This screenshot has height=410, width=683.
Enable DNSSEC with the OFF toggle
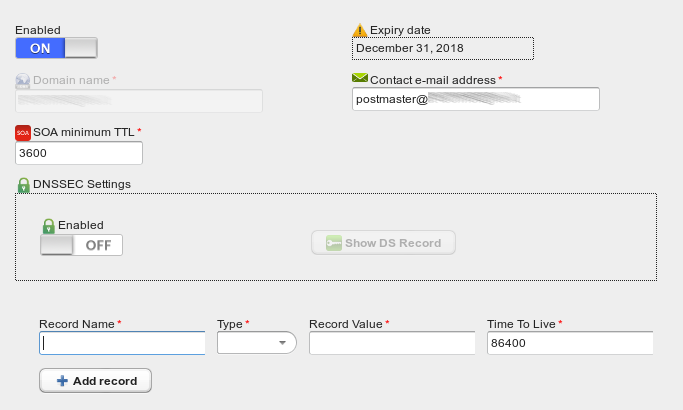coord(81,245)
